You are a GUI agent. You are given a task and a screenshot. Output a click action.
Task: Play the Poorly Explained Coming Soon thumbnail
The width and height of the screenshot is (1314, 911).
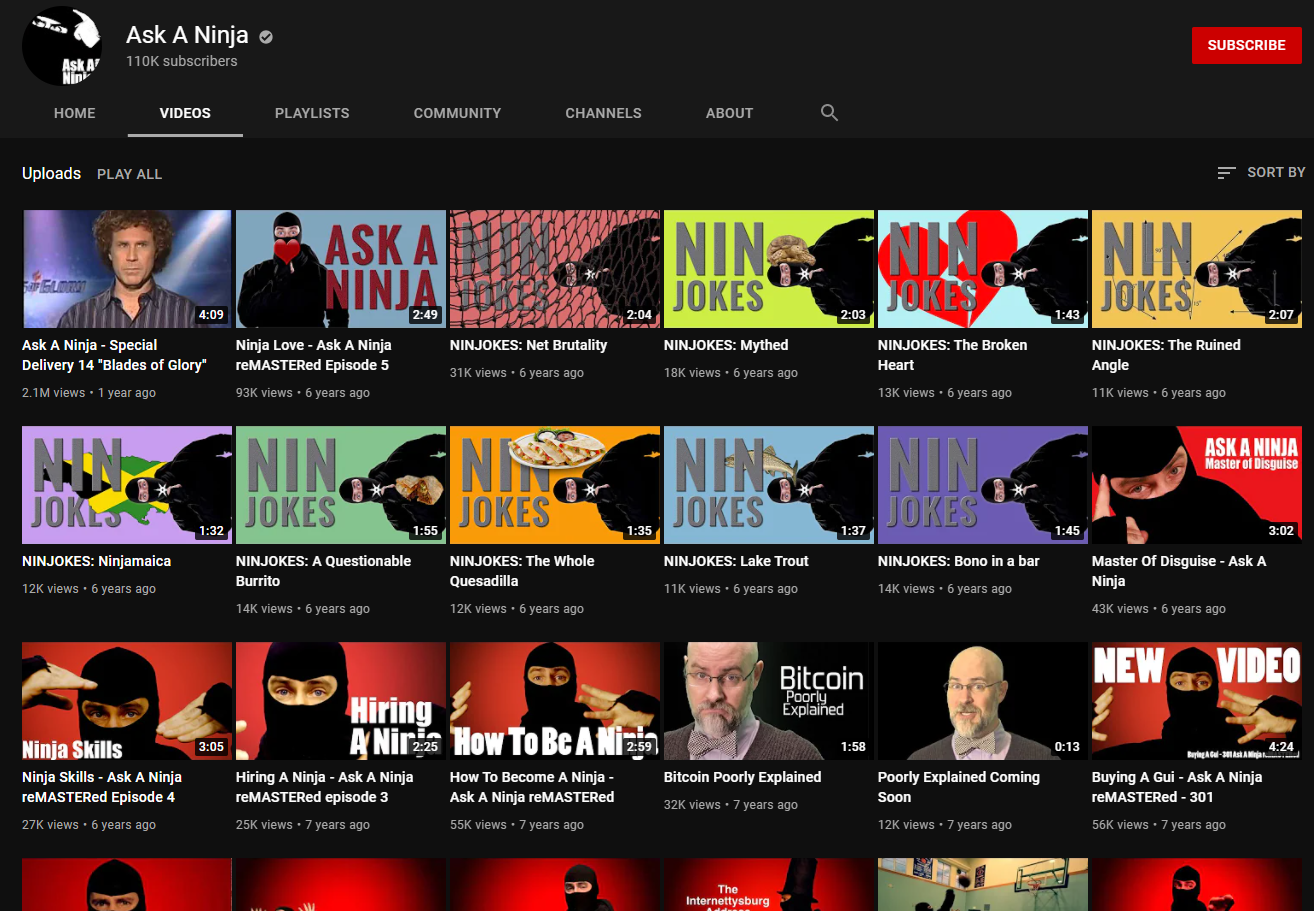[983, 701]
